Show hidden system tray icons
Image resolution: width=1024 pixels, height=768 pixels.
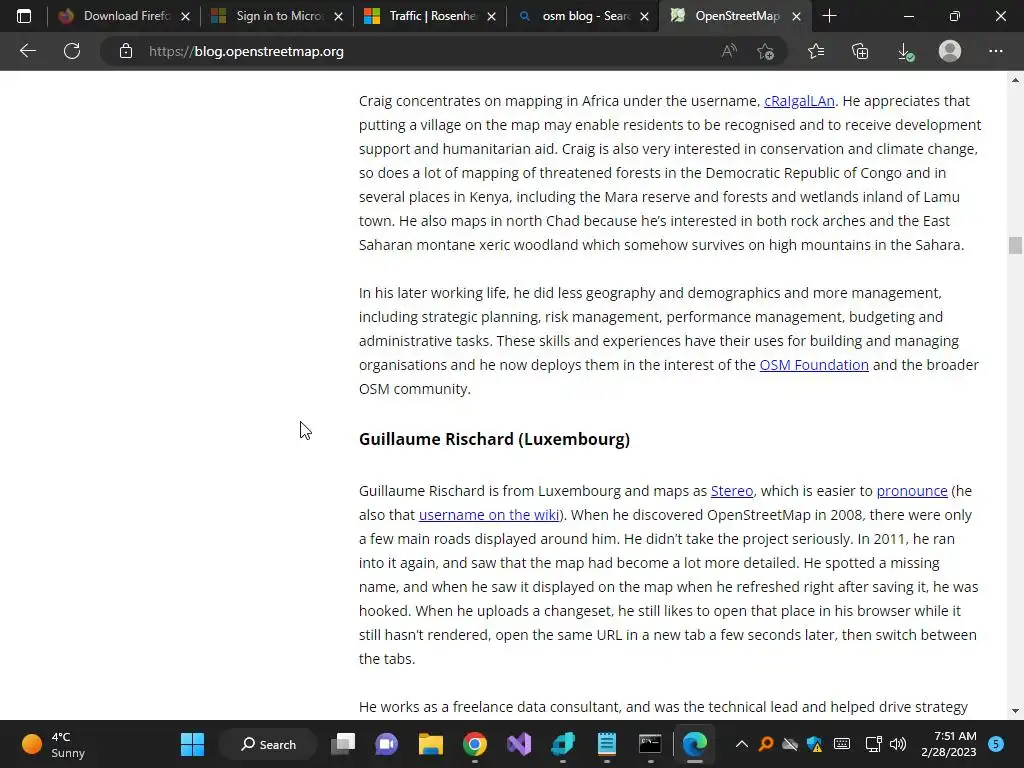click(x=741, y=744)
